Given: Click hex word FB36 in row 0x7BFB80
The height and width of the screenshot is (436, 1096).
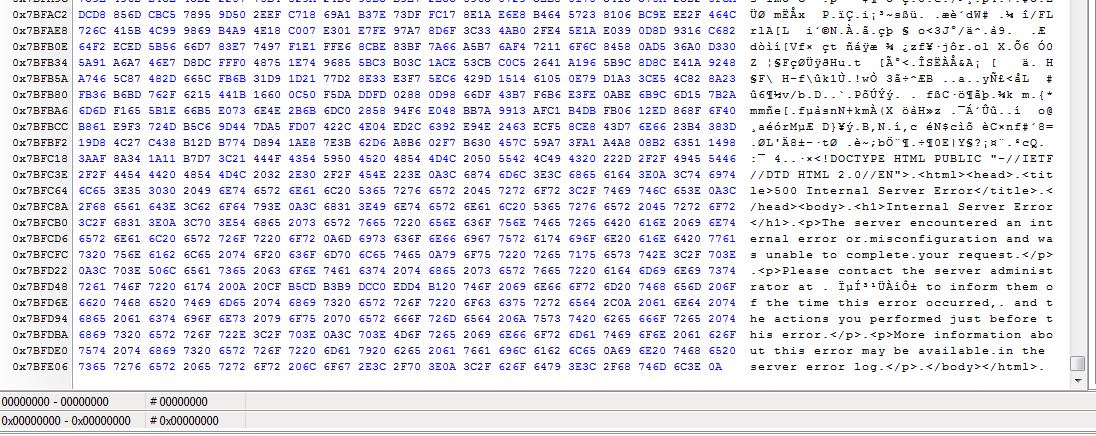Looking at the screenshot, I should (x=92, y=94).
